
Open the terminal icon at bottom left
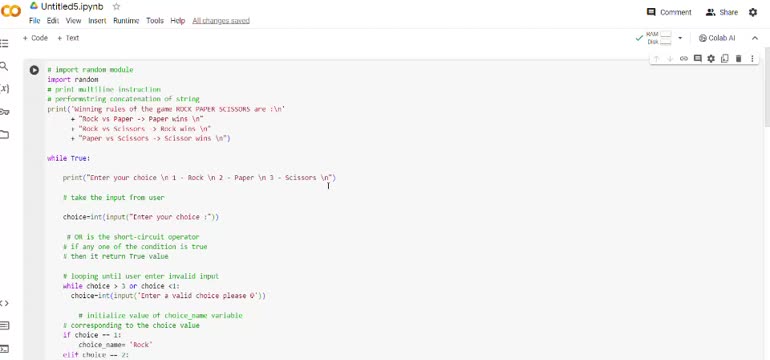[4, 349]
